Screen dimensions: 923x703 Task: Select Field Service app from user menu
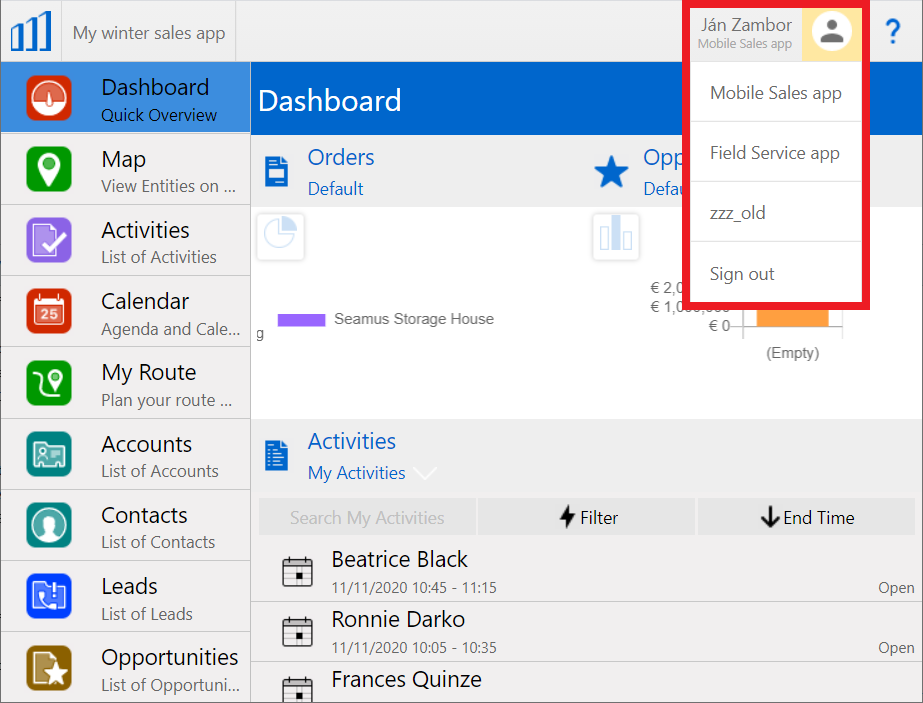(775, 153)
